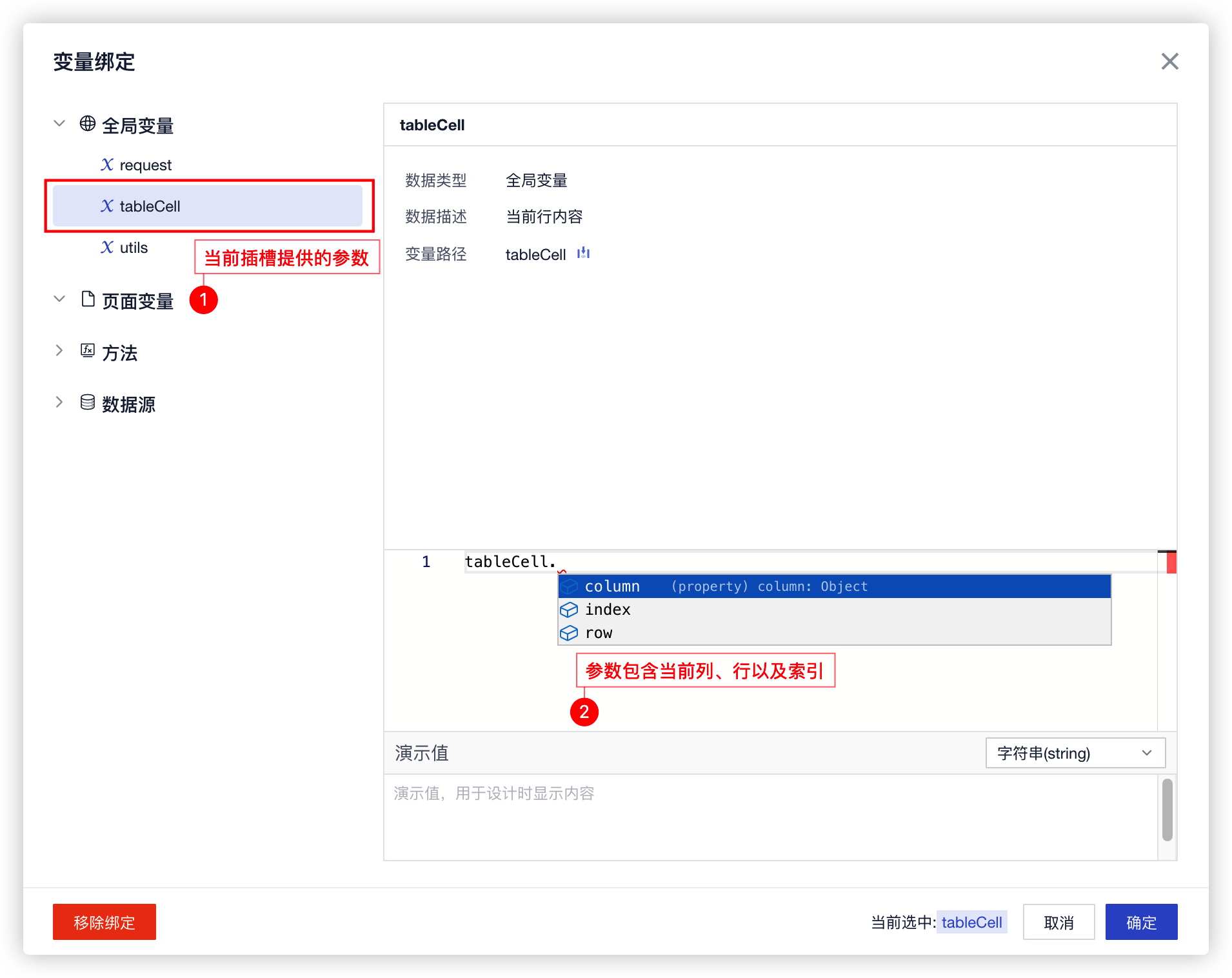Viewport: 1232px width, 978px height.
Task: Click the variable icon beside request
Action: coord(107,165)
